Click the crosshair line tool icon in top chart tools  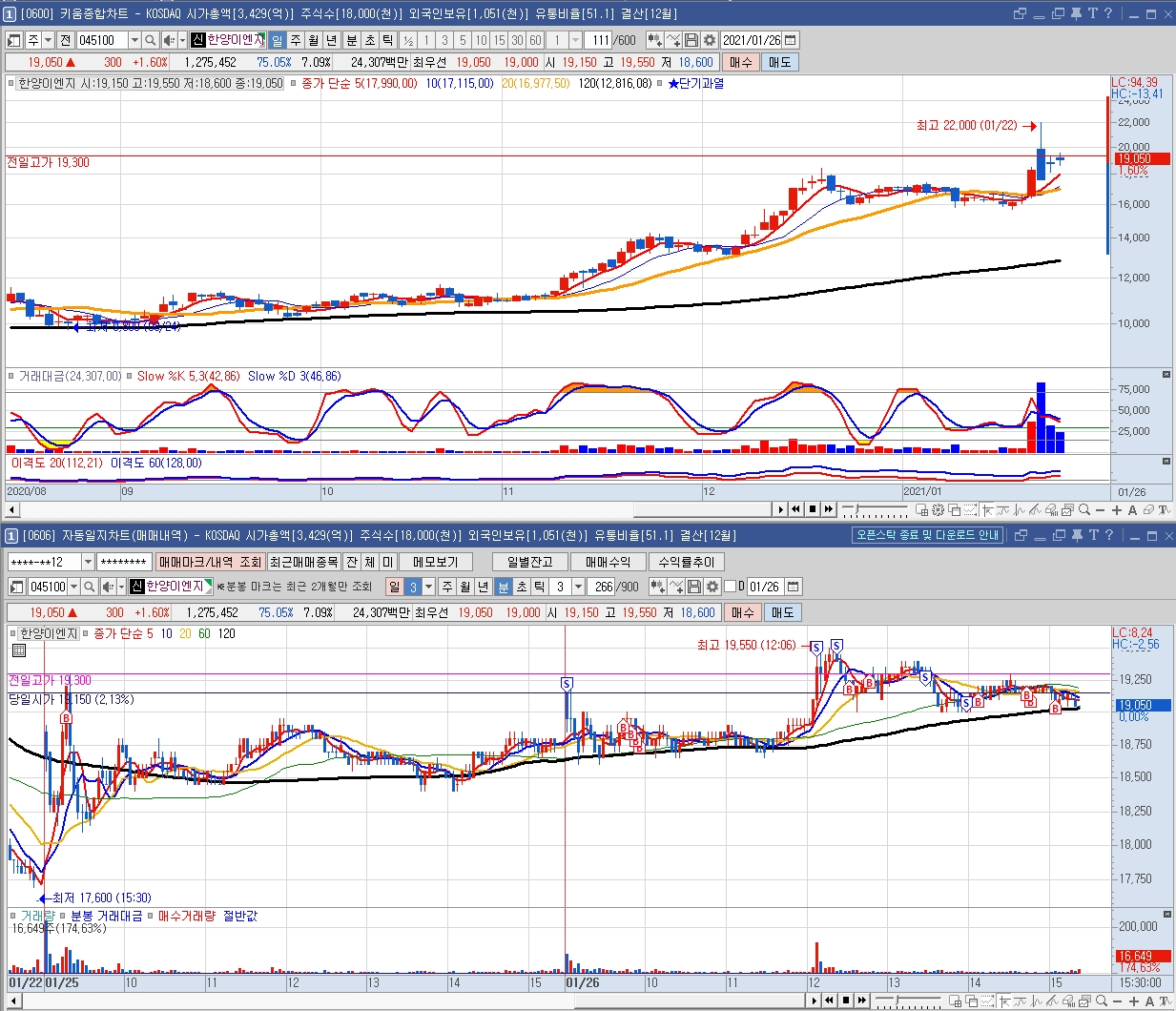click(x=986, y=510)
